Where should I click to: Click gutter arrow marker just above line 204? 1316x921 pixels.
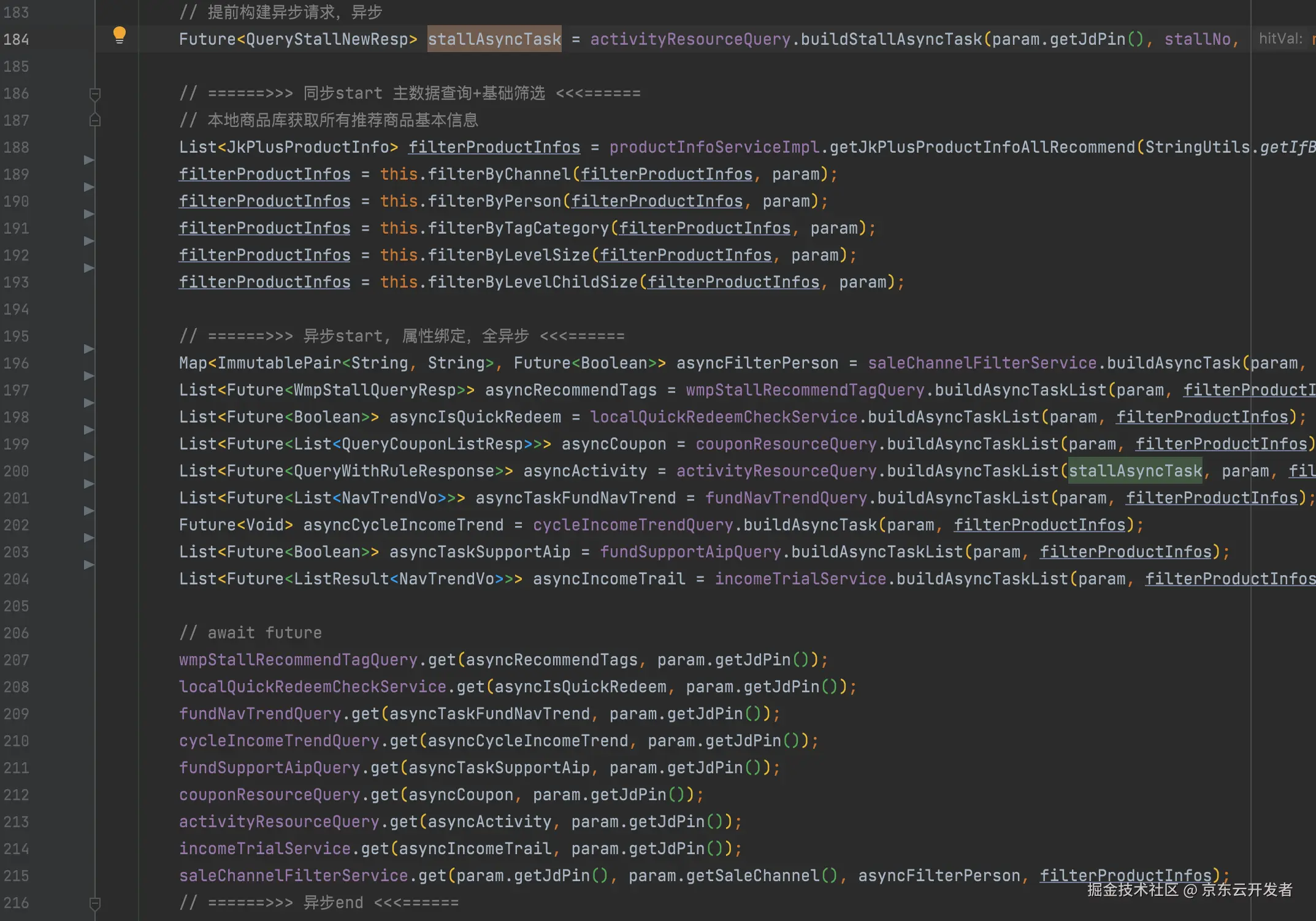89,565
